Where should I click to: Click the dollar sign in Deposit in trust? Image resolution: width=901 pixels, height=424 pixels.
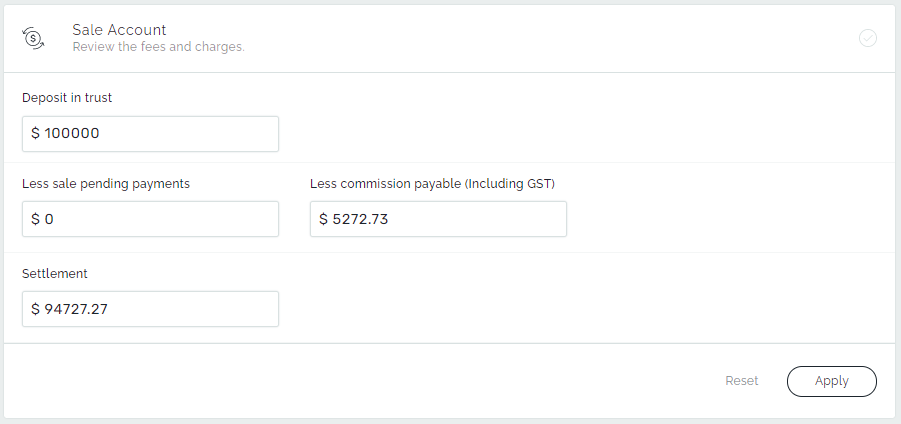(x=36, y=134)
